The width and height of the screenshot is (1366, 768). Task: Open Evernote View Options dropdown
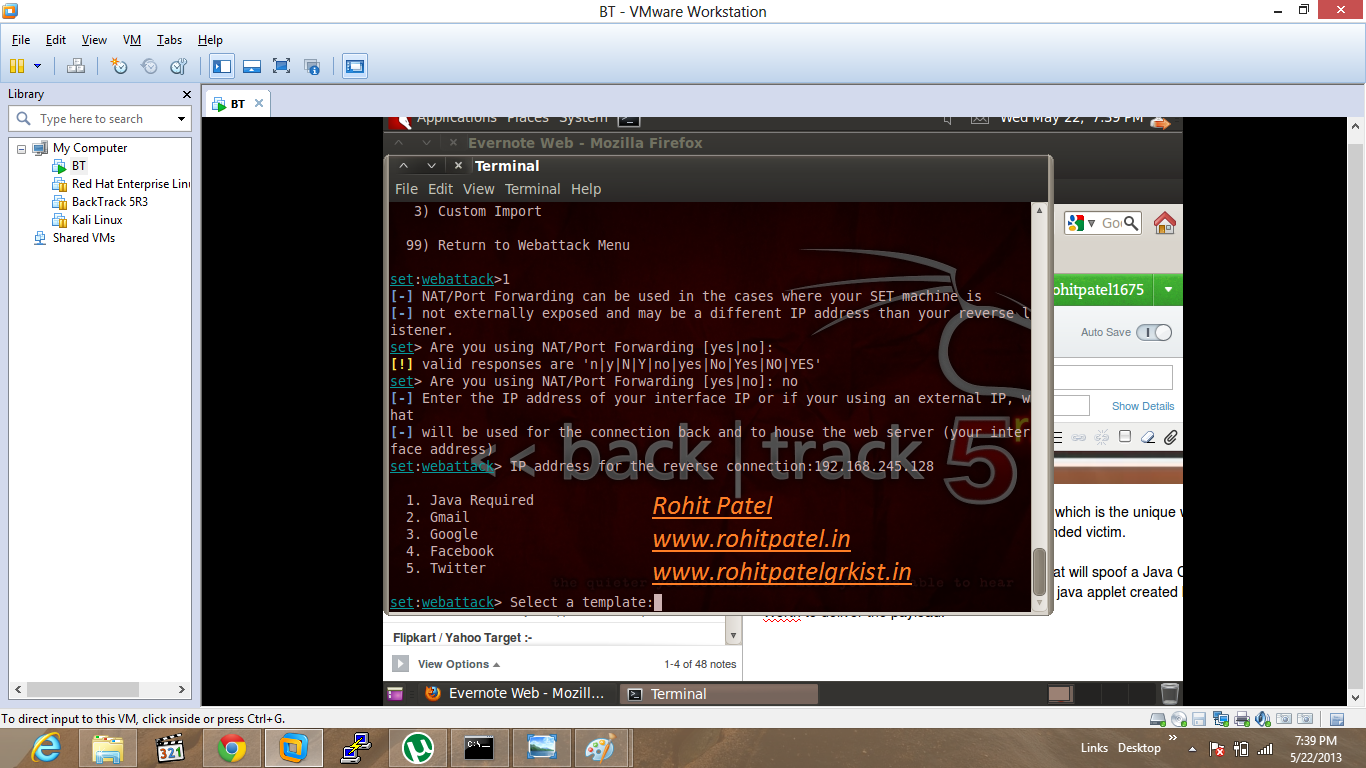[459, 664]
